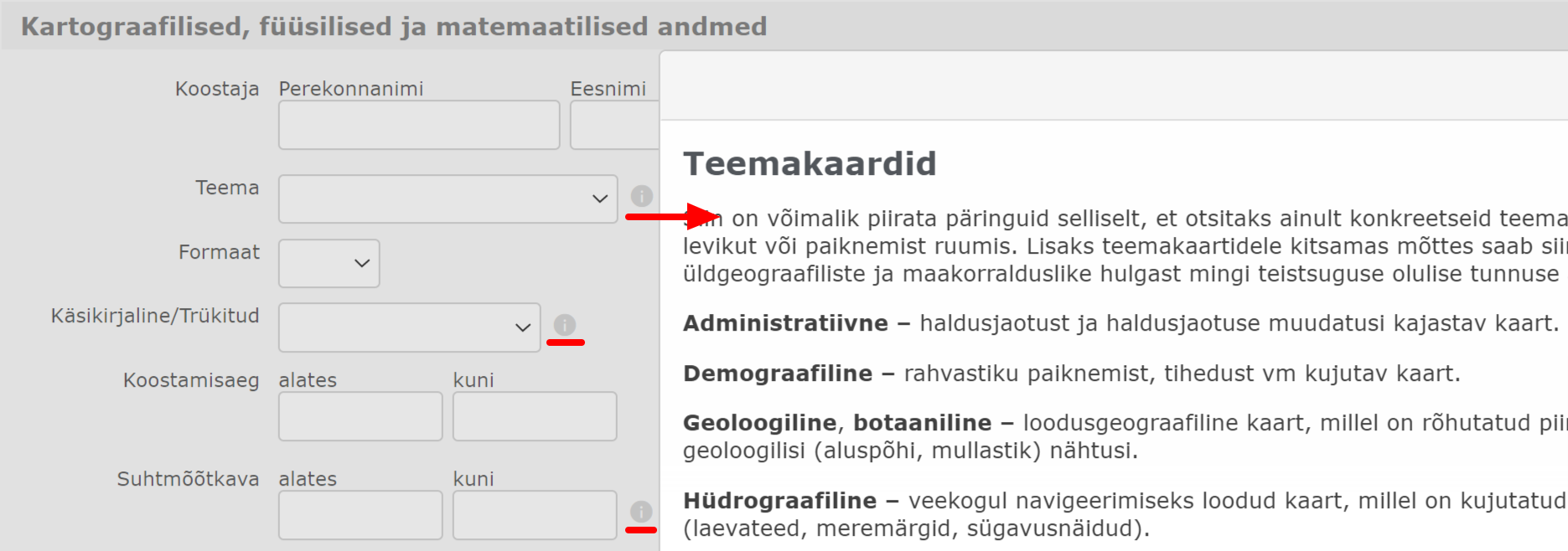Click the Koostamisaeg kuni field
1568x551 pixels.
(x=535, y=416)
